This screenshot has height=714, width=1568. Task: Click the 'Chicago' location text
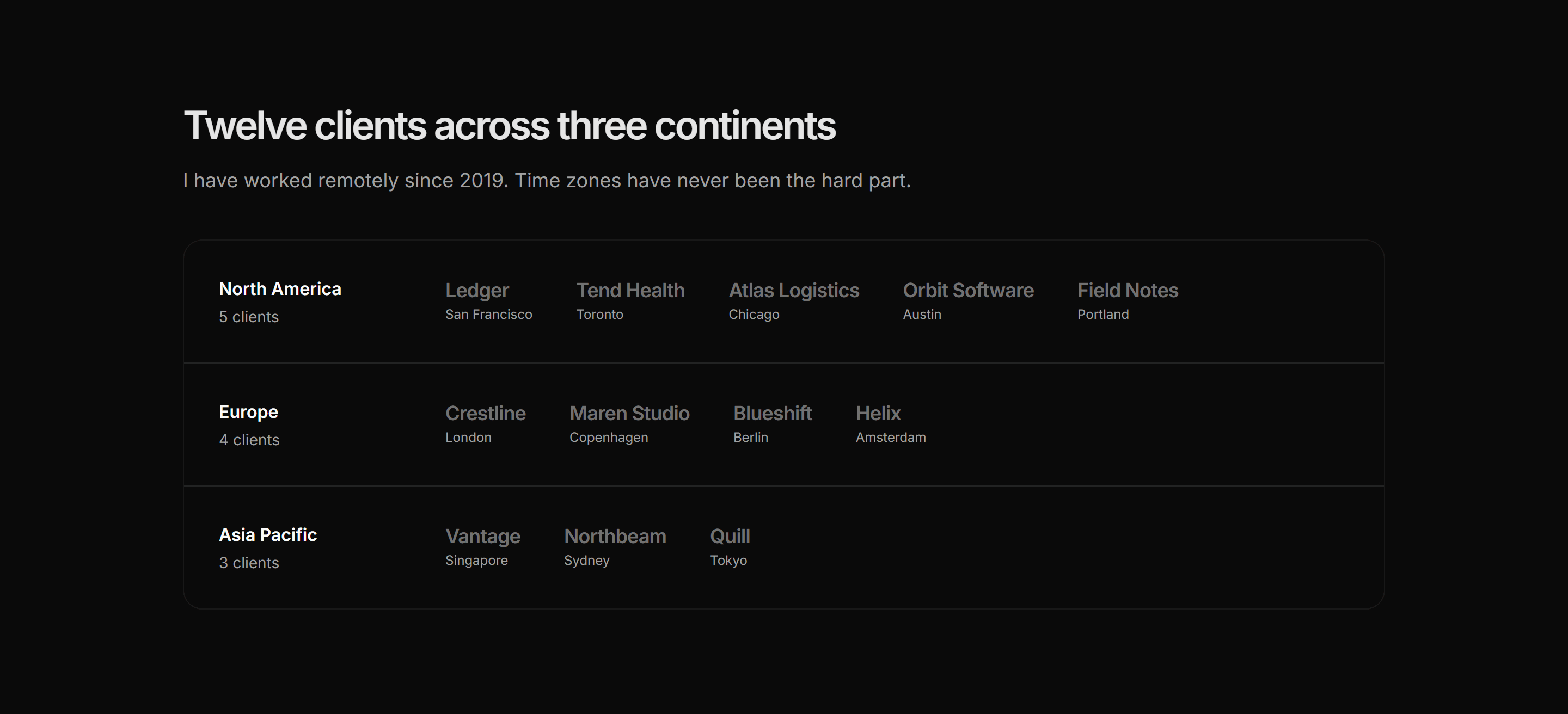[x=754, y=315]
